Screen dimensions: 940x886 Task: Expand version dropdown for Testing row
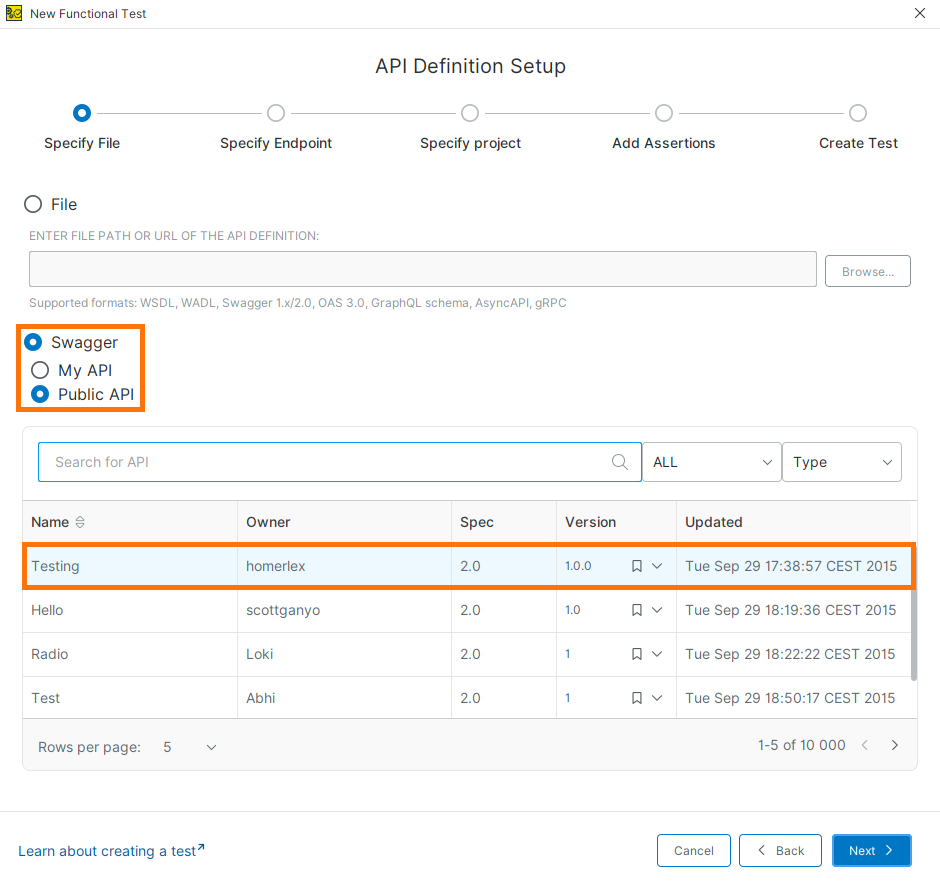(x=657, y=566)
